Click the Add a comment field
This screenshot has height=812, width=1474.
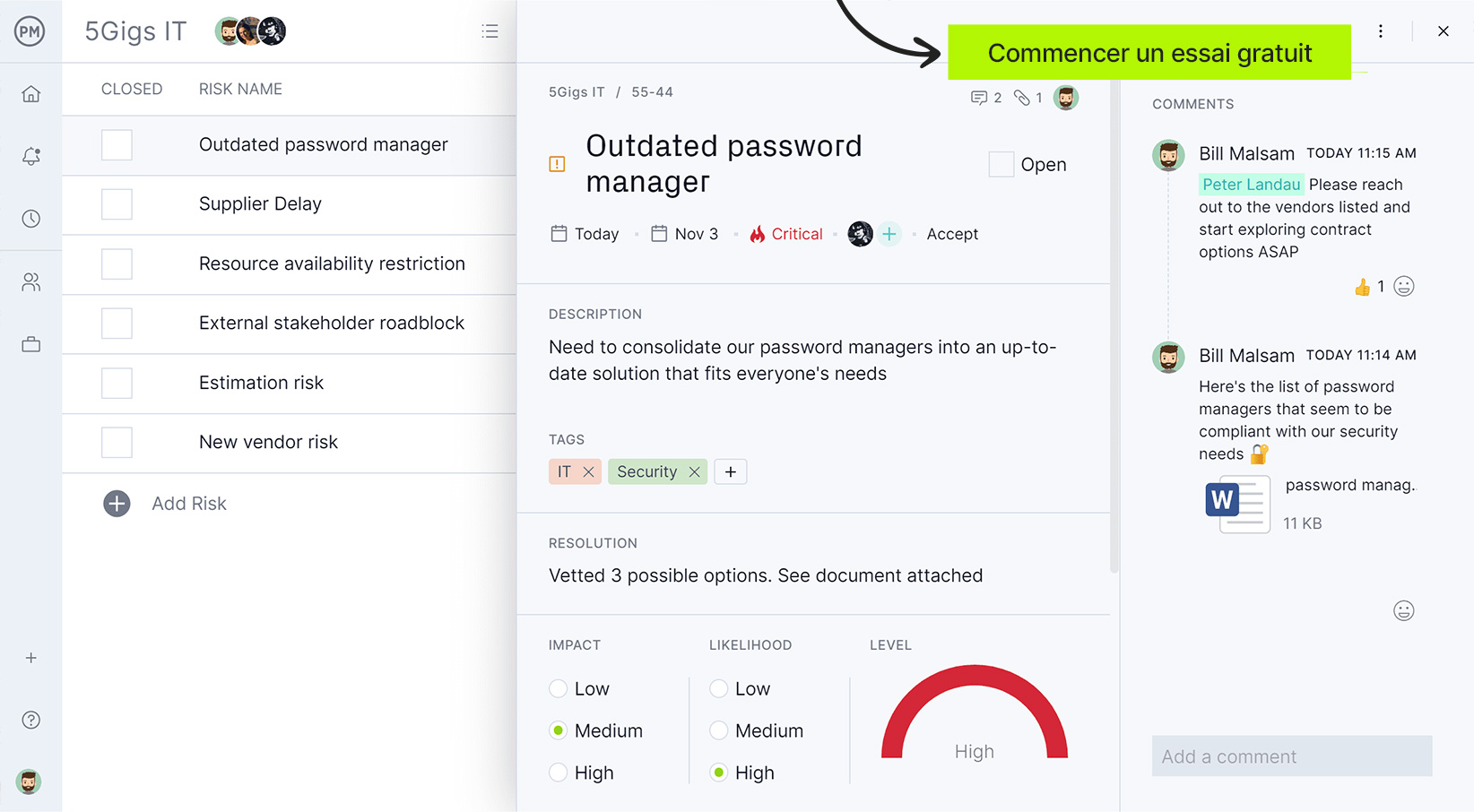[x=1292, y=756]
